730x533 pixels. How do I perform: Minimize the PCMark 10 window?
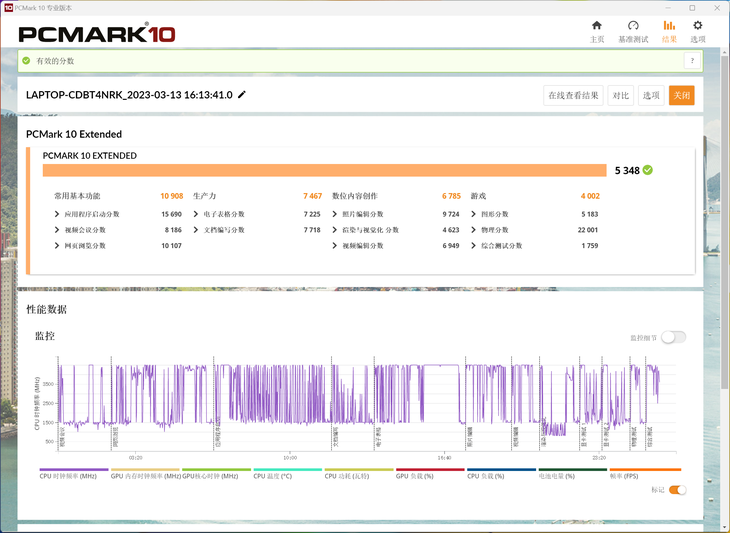pyautogui.click(x=668, y=8)
